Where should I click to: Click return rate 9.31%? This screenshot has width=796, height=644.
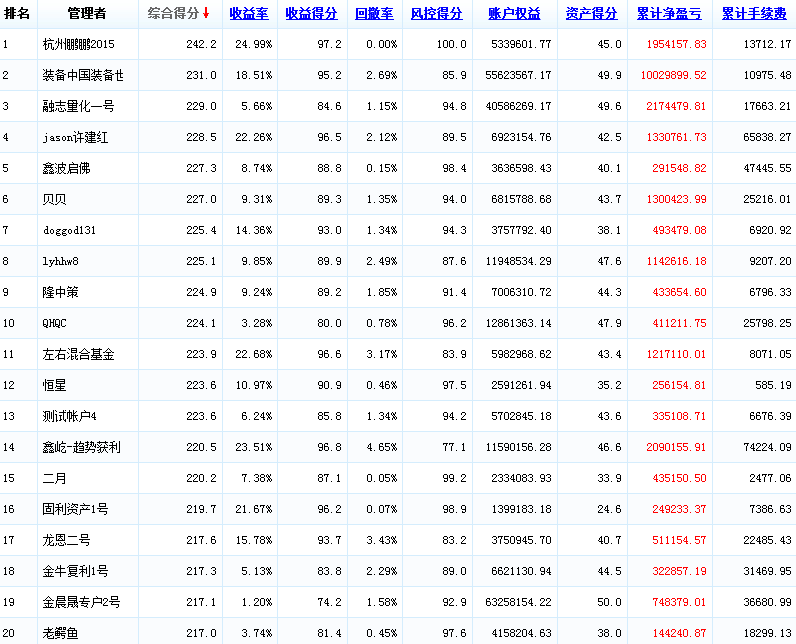(x=256, y=199)
